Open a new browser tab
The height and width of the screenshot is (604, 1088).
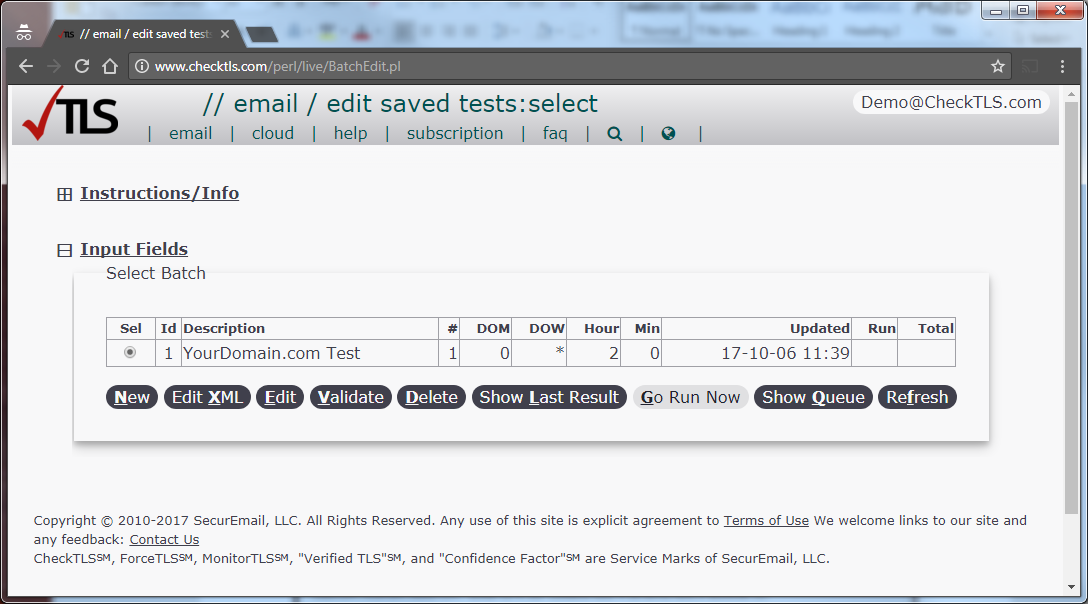click(262, 34)
